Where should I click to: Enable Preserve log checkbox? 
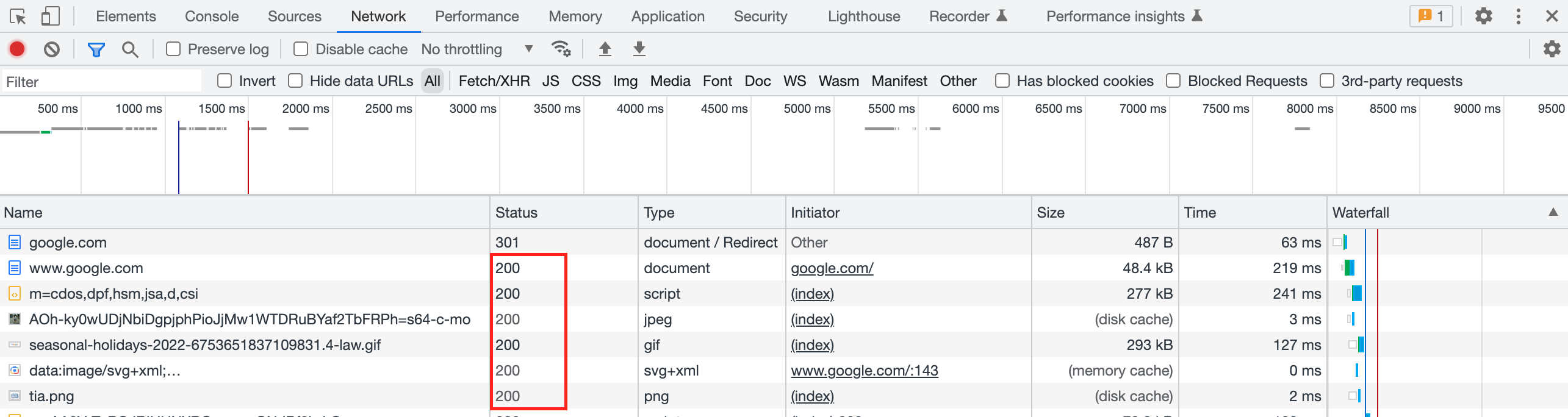tap(173, 49)
